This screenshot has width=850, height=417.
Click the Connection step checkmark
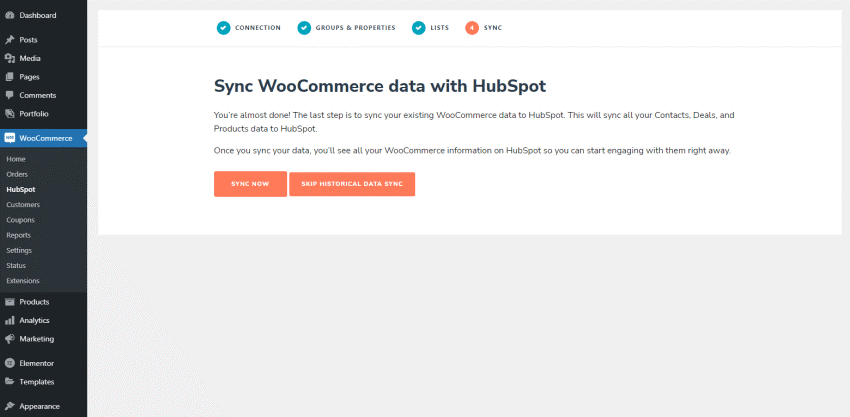coord(223,28)
